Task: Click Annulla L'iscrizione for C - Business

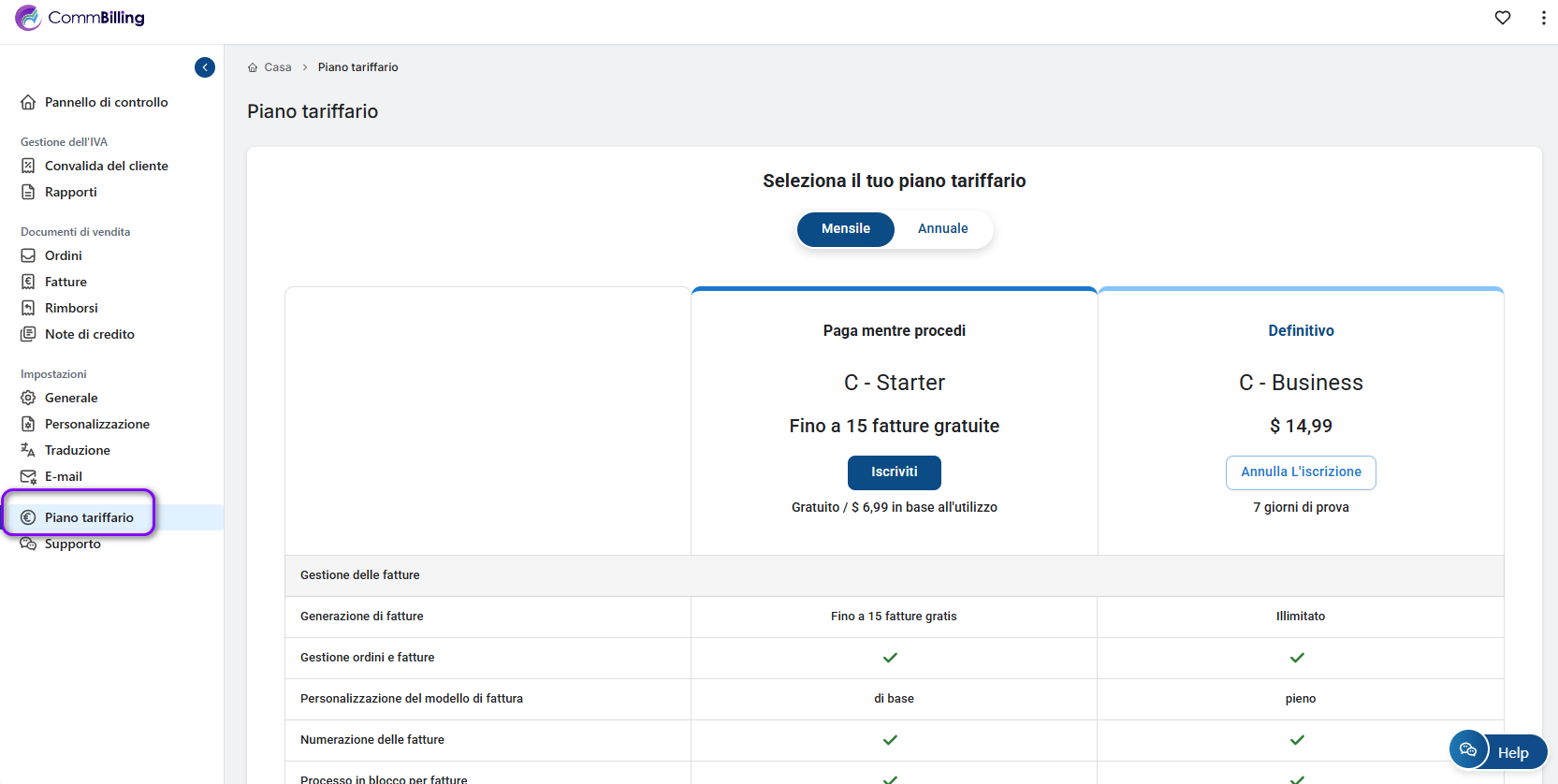Action: tap(1300, 472)
